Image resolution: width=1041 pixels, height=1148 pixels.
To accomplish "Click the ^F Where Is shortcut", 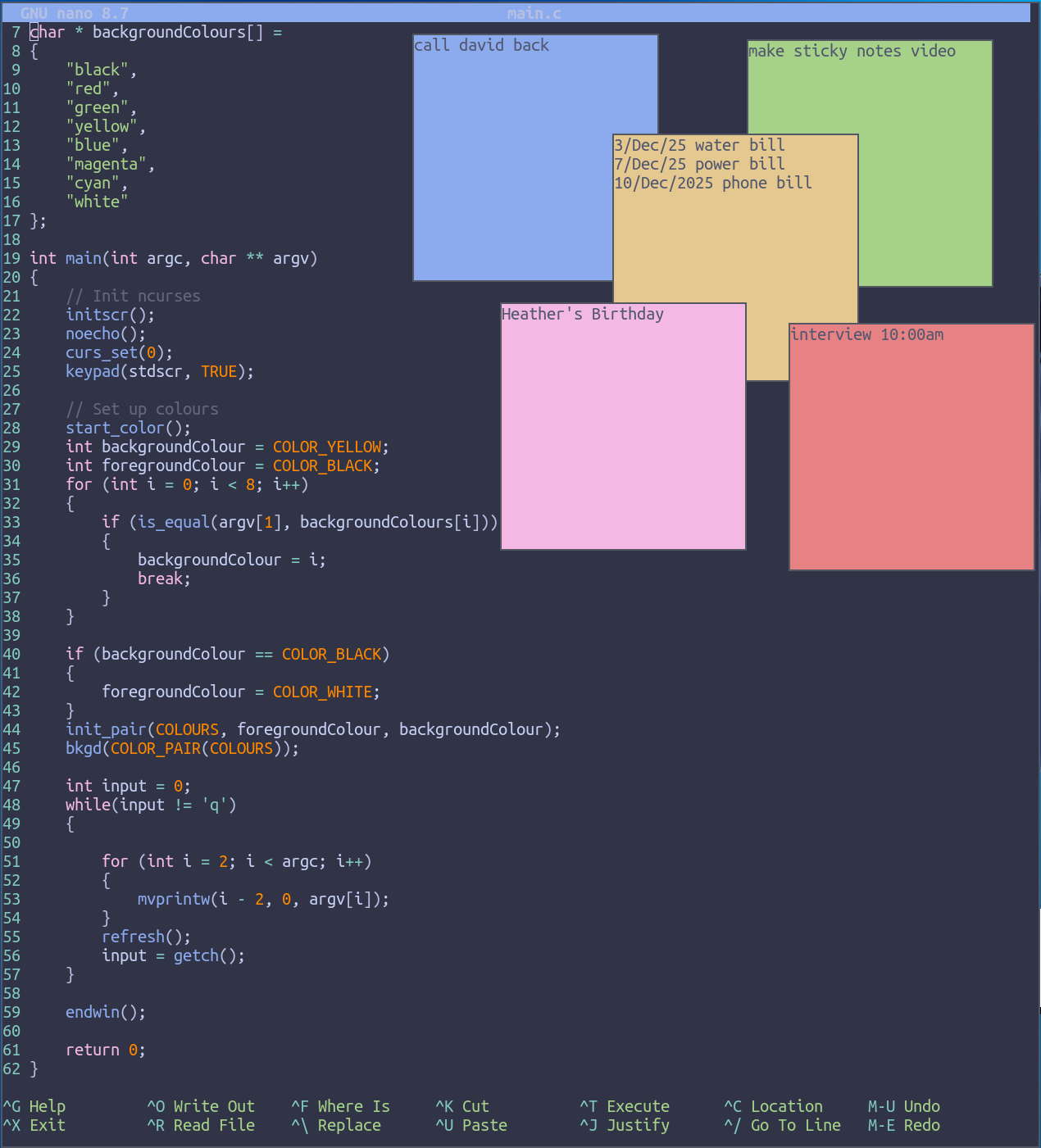I will point(340,1106).
